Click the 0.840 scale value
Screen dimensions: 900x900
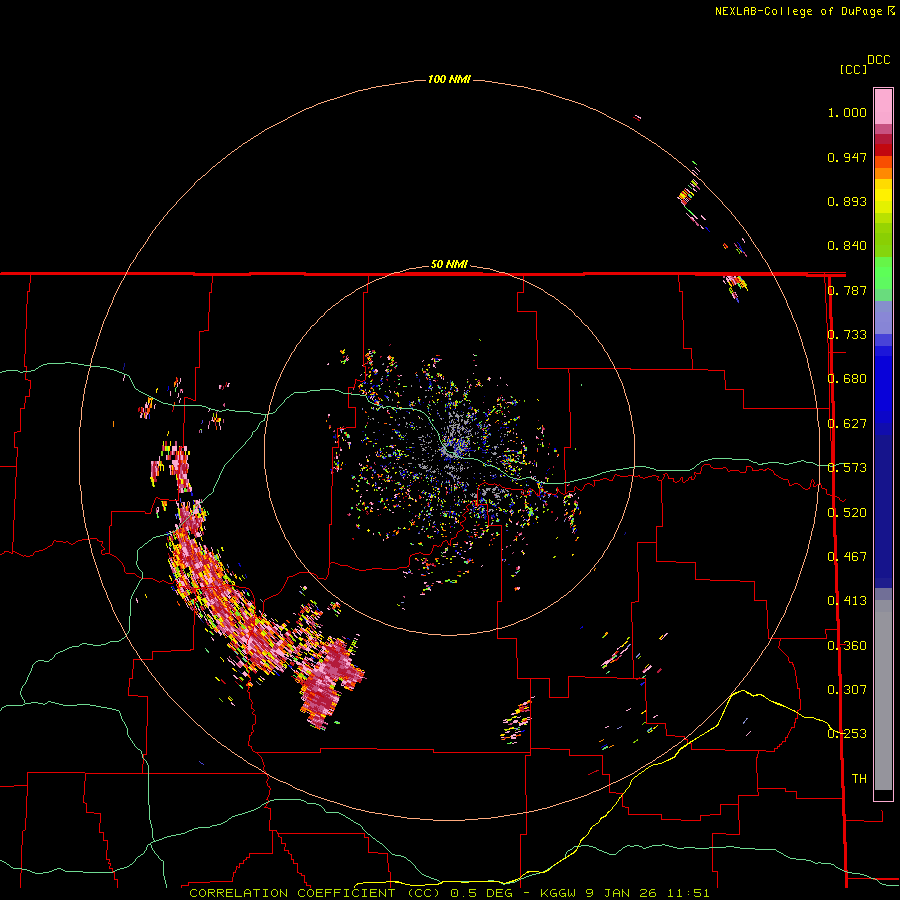pyautogui.click(x=847, y=246)
